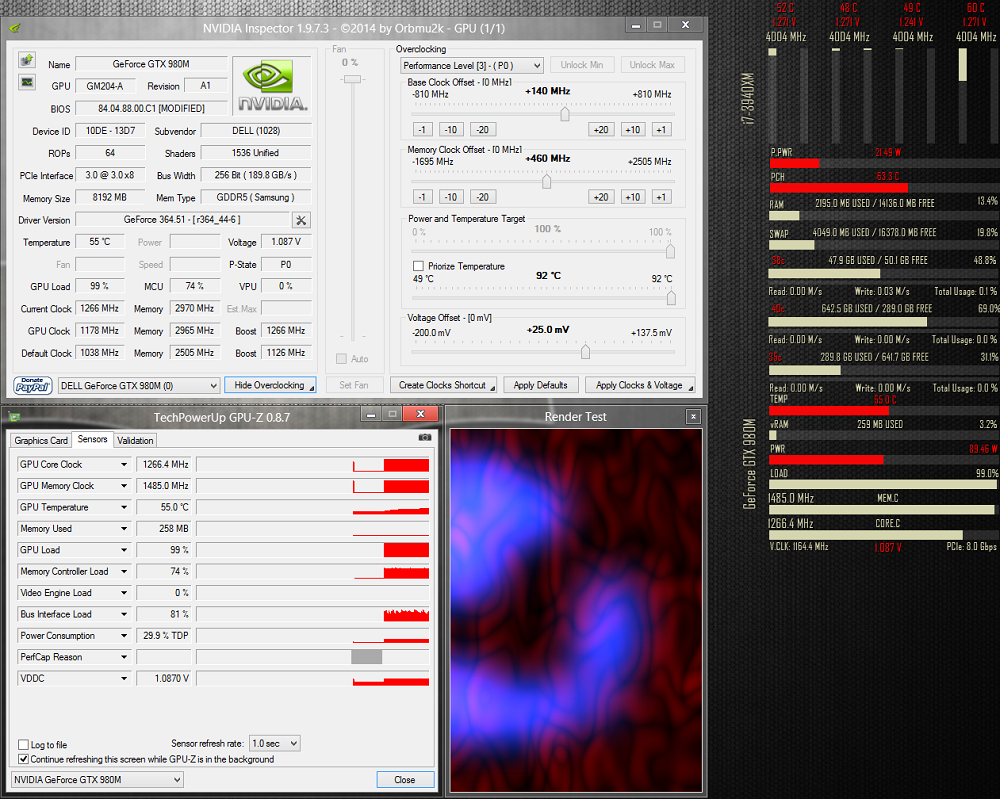
Task: Click the GPU Core Clock sensor graph
Action: pos(313,465)
